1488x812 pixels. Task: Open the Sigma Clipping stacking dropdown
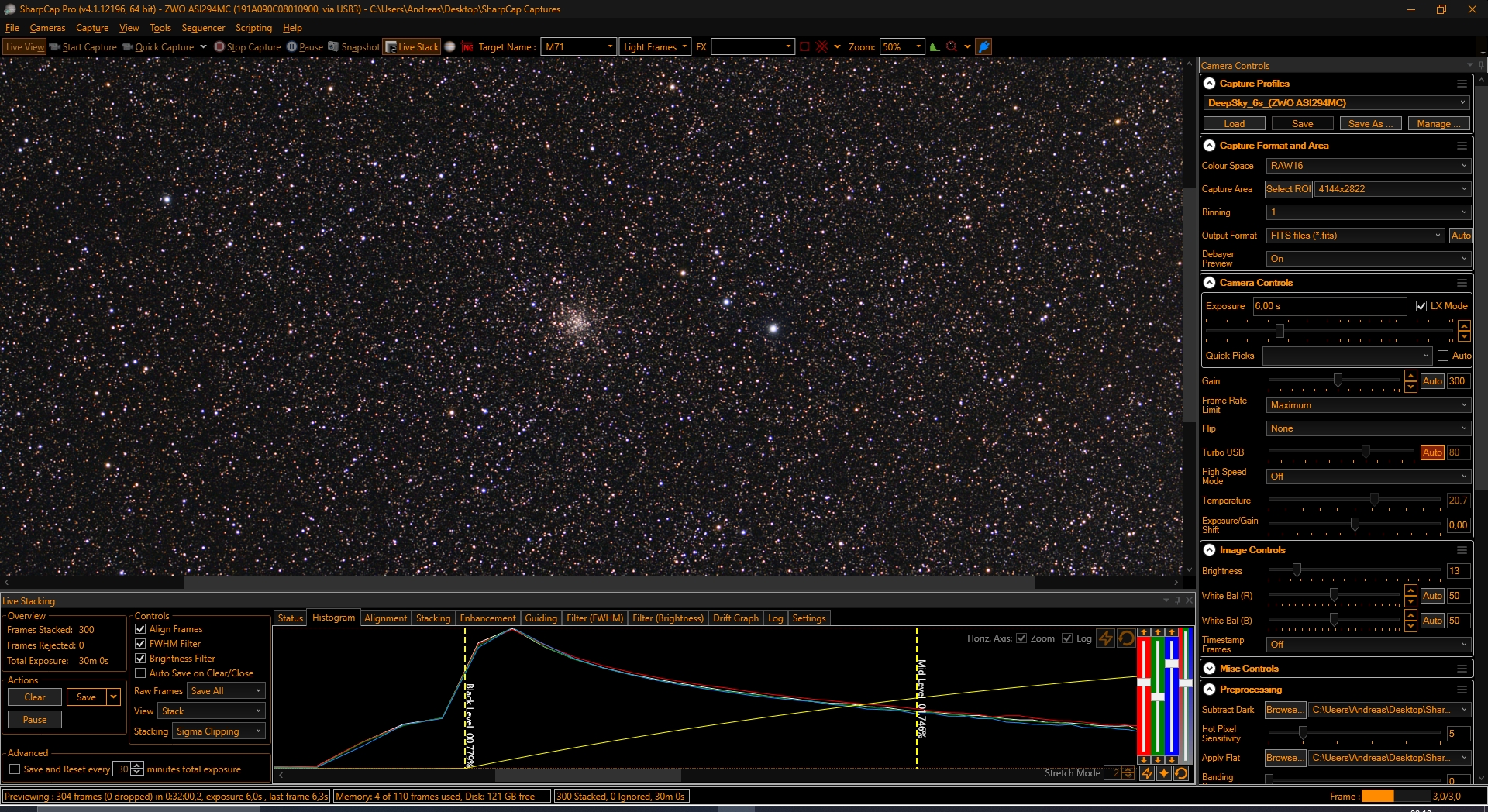point(219,731)
